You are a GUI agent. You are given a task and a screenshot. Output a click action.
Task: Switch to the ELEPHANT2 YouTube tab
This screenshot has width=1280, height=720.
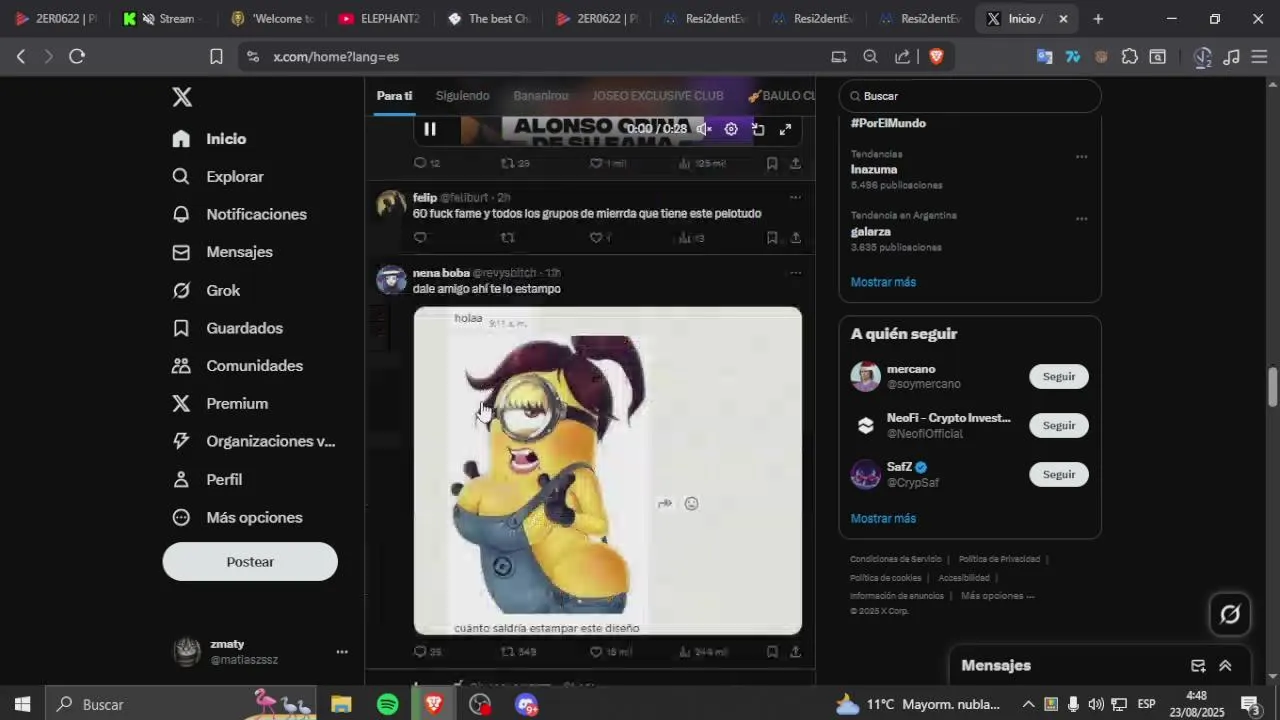[380, 19]
